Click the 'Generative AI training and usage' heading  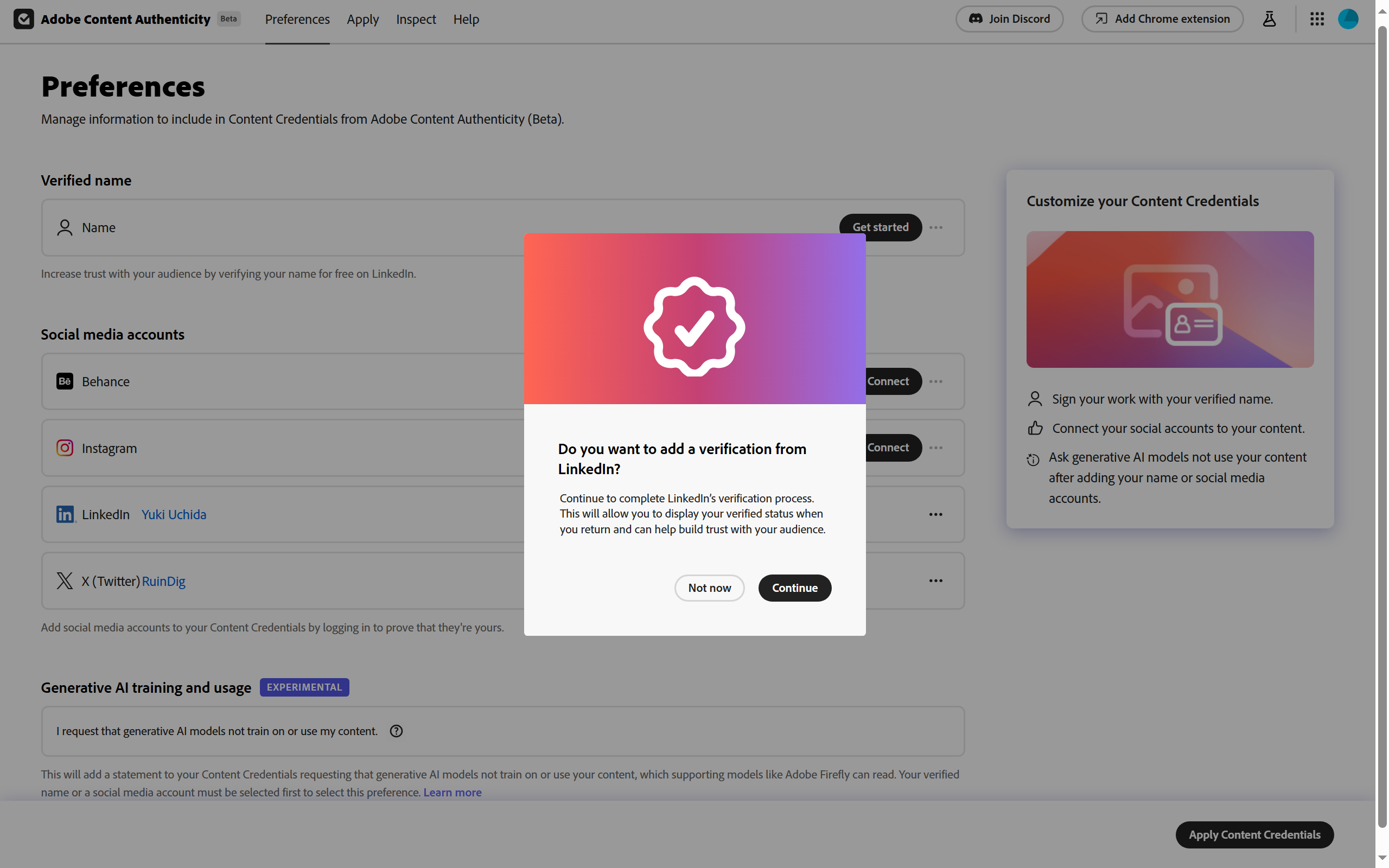[x=146, y=687]
